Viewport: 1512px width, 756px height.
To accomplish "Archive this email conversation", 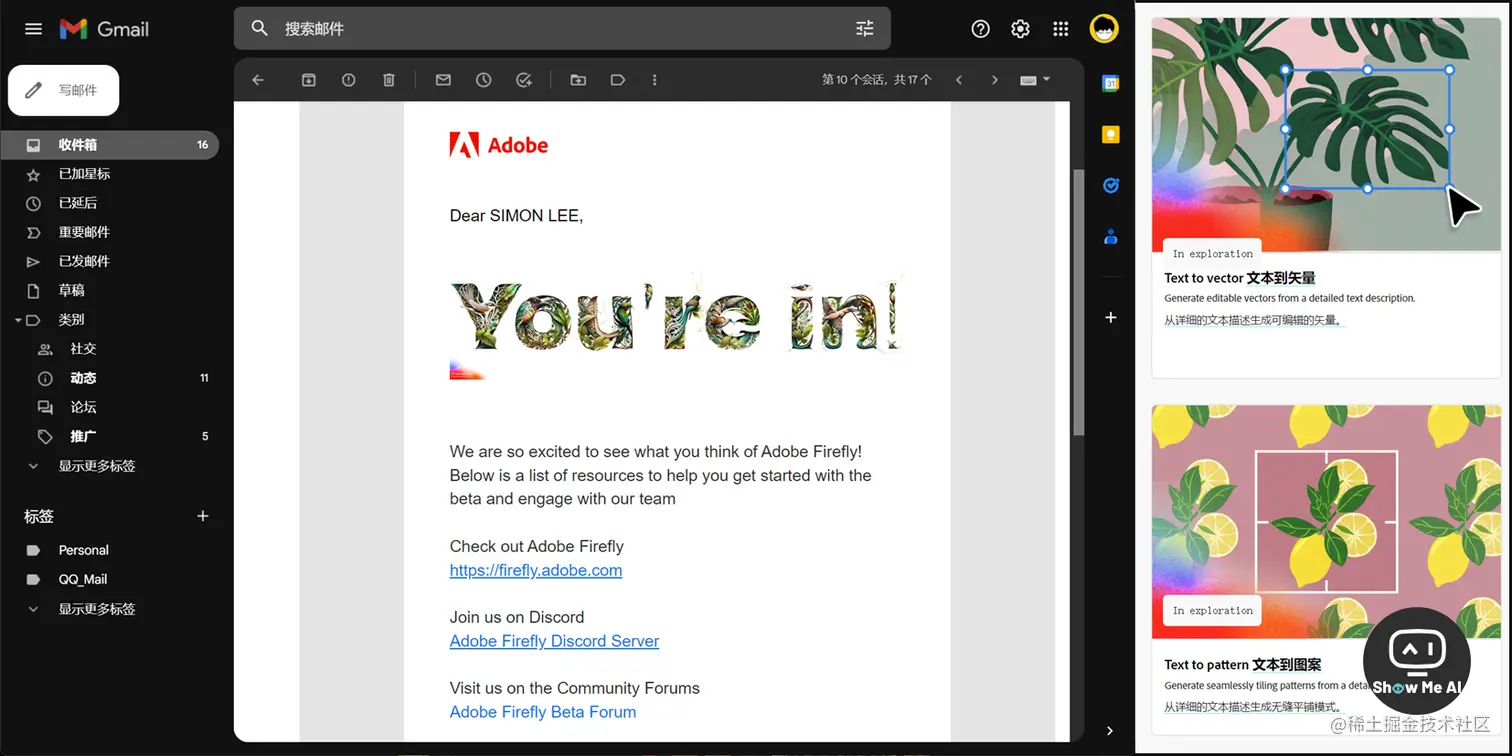I will click(x=309, y=80).
